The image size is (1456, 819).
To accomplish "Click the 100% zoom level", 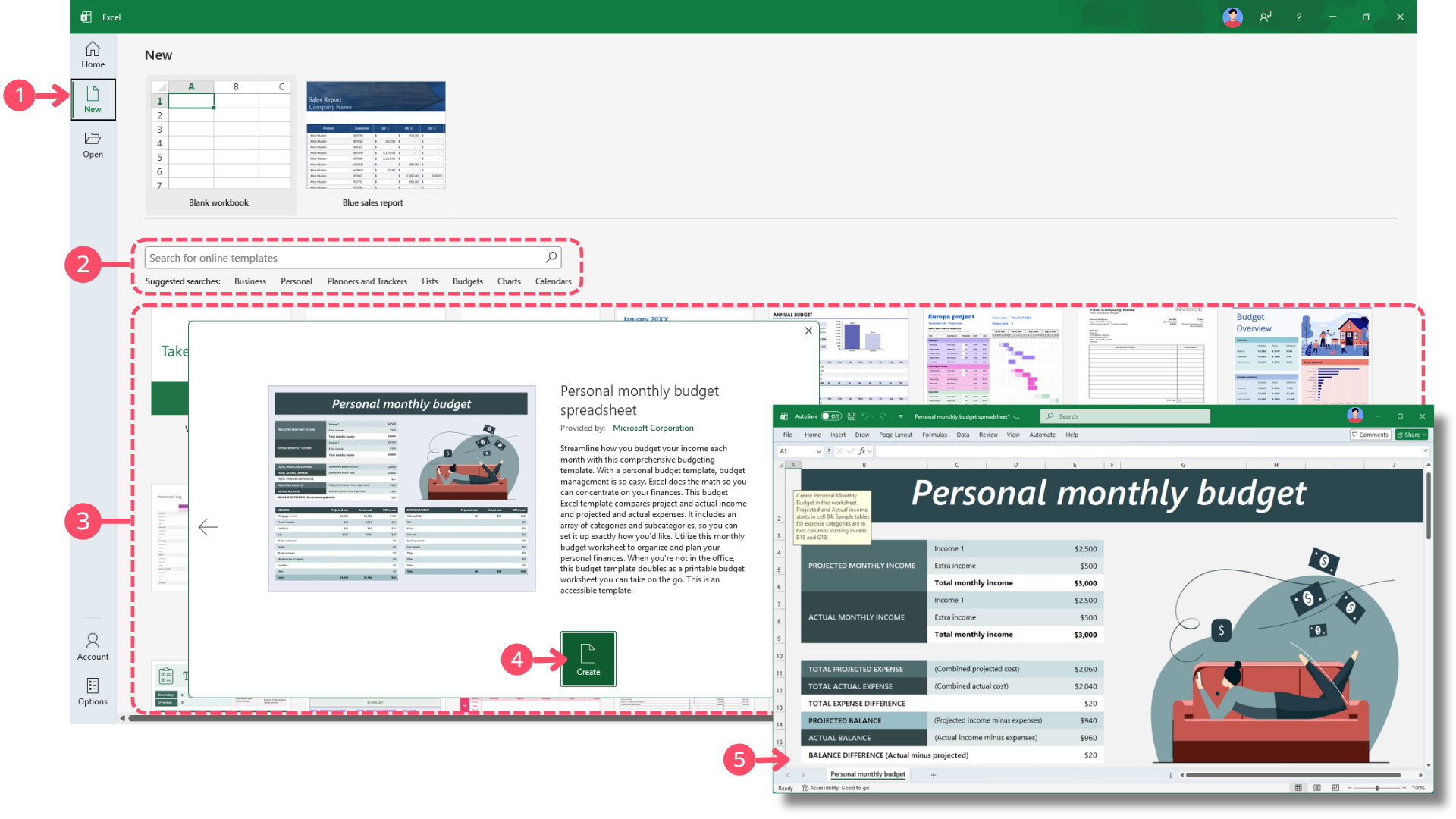I will click(x=1419, y=788).
